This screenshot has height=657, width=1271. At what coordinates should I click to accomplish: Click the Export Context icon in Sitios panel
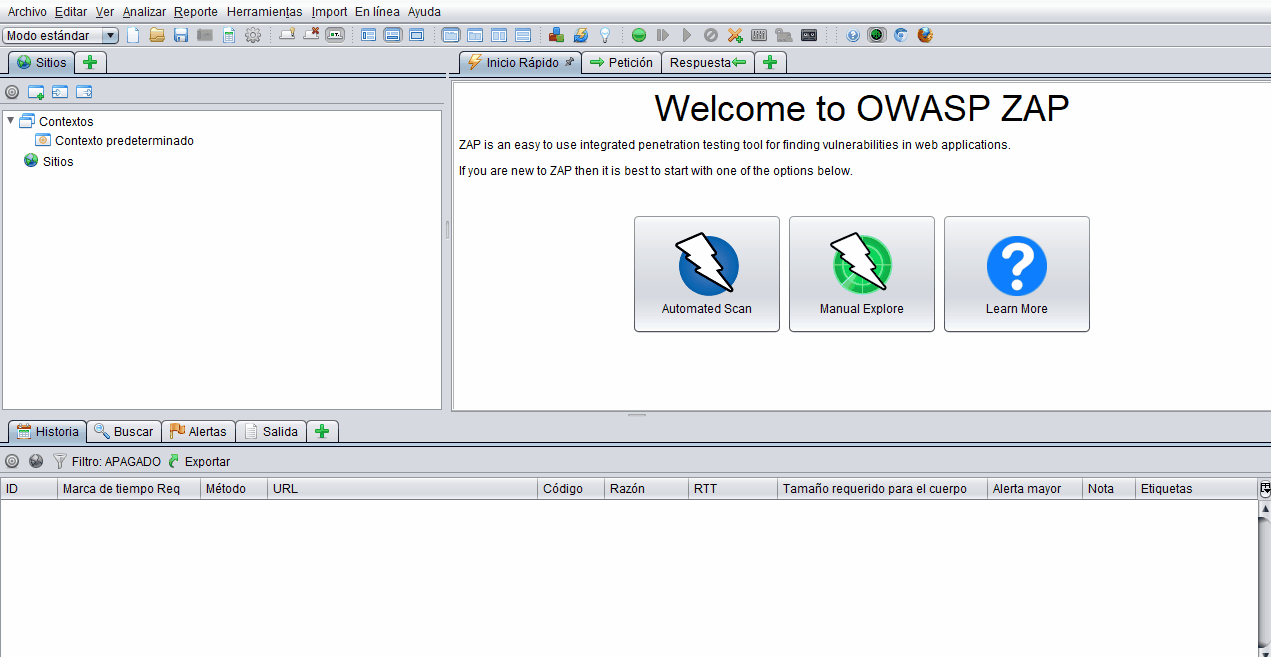pos(84,92)
